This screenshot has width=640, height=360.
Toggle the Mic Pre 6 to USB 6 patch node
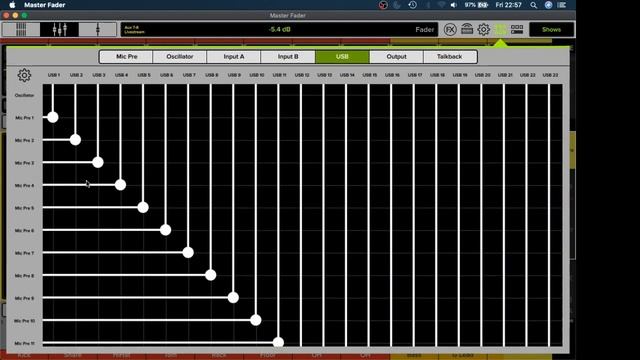coord(165,230)
